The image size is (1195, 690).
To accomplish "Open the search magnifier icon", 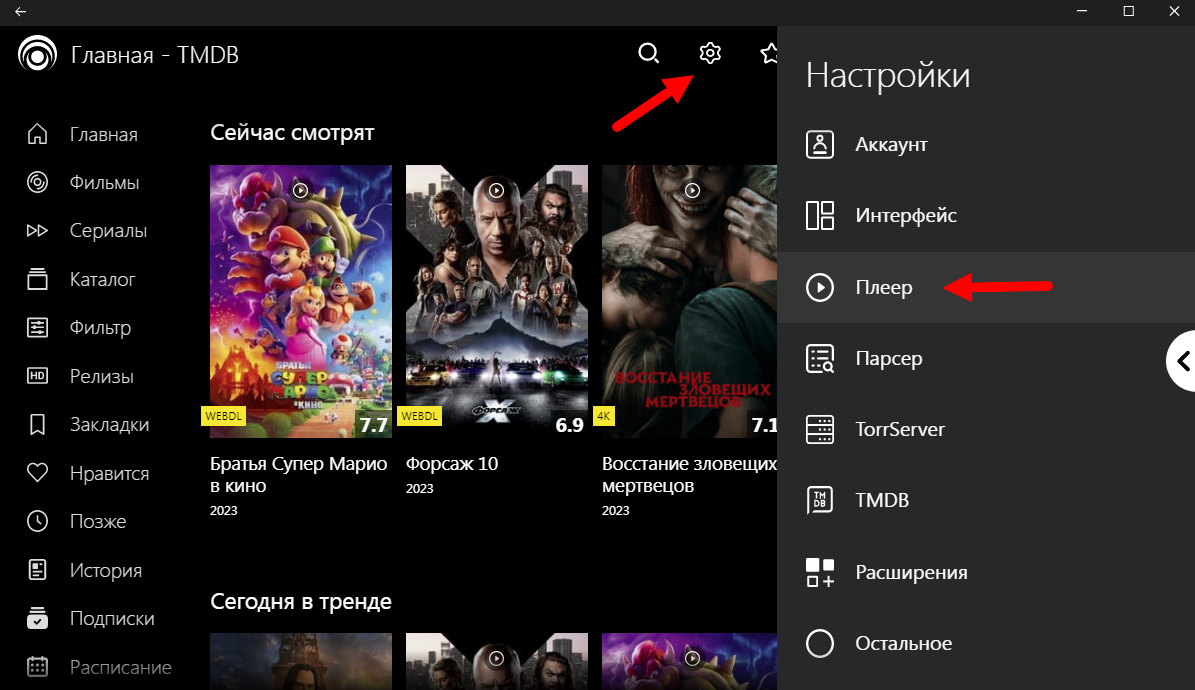I will (649, 53).
